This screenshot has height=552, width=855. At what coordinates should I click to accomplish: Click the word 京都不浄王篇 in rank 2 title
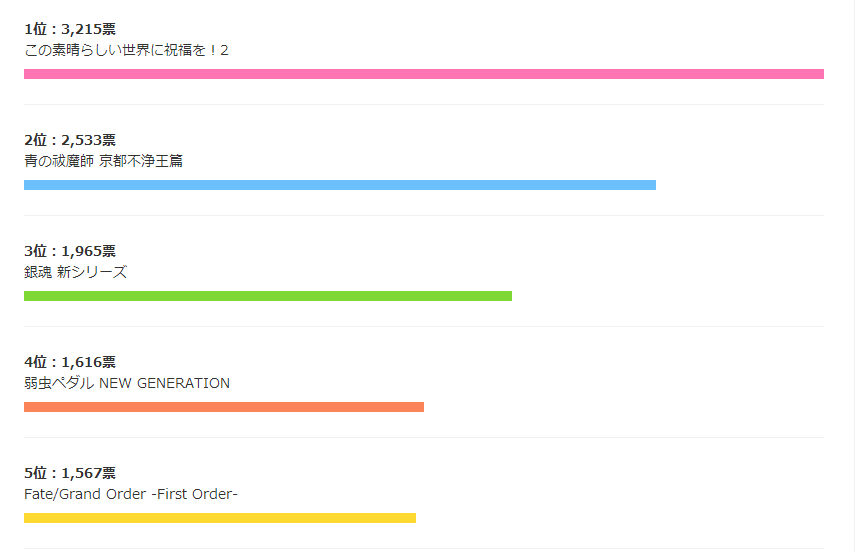tap(141, 161)
